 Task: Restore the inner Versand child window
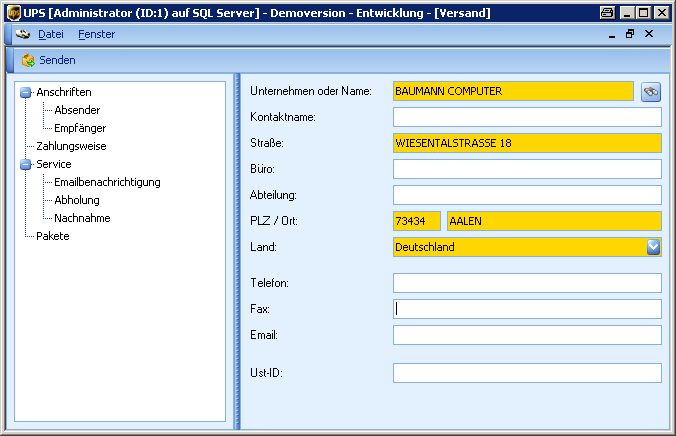pos(630,34)
